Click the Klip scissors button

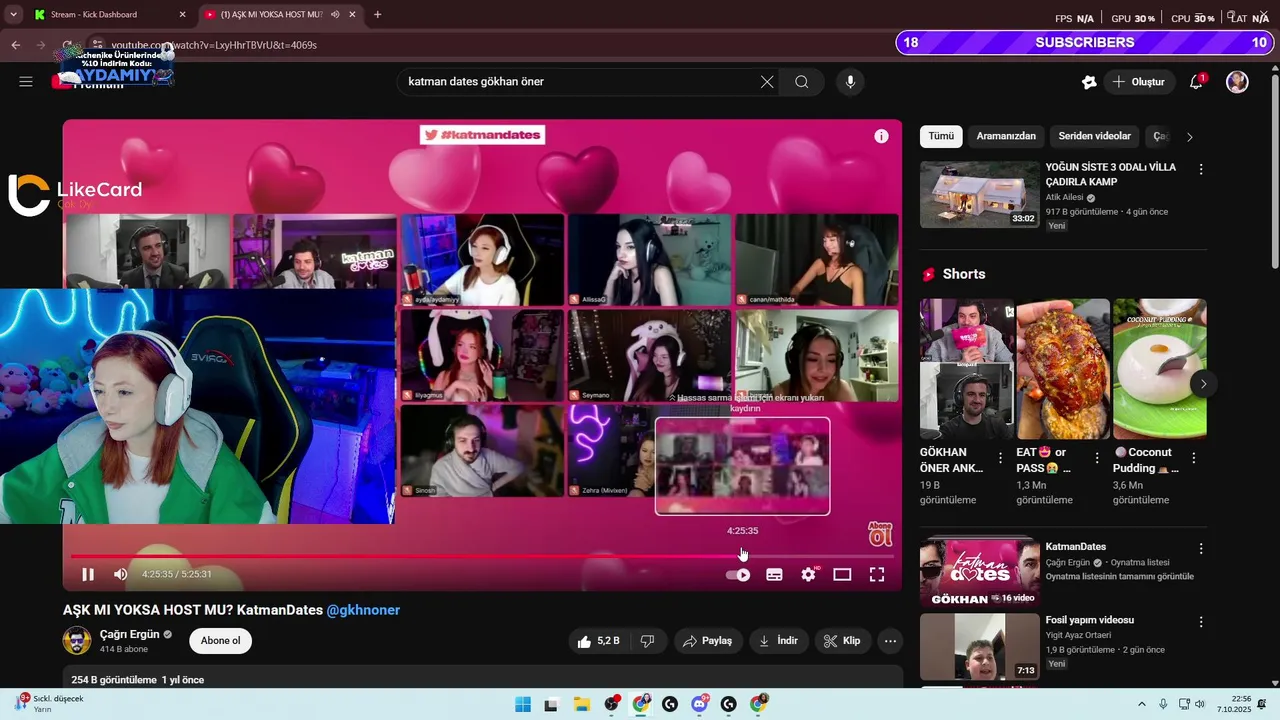(842, 641)
